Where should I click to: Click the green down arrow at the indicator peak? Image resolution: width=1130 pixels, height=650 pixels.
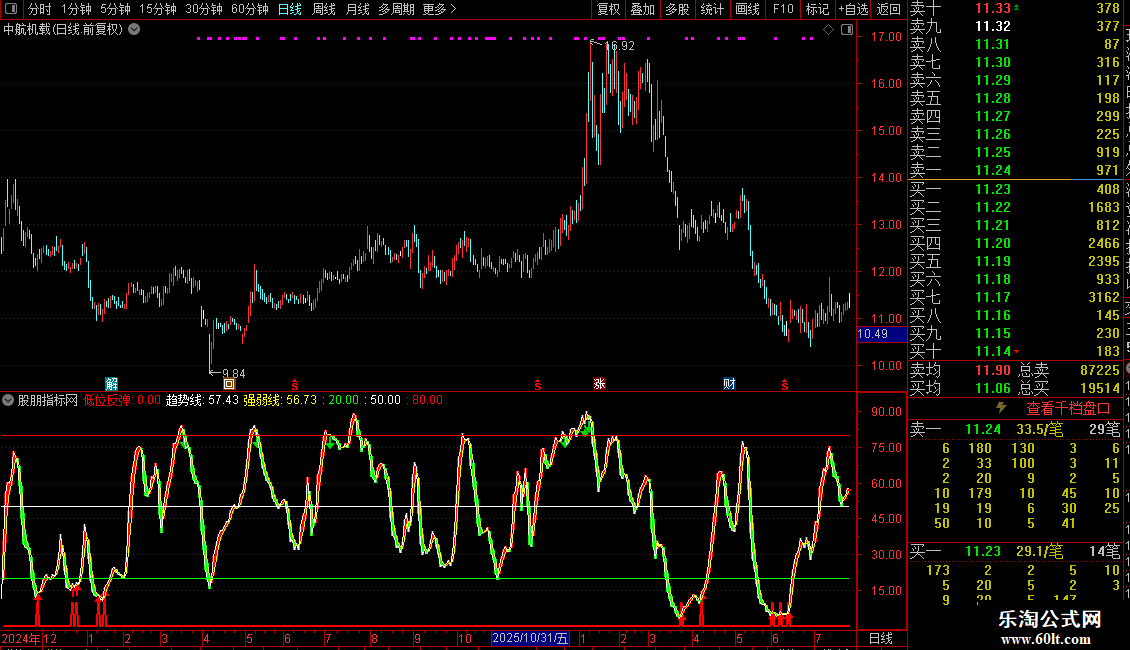[587, 429]
